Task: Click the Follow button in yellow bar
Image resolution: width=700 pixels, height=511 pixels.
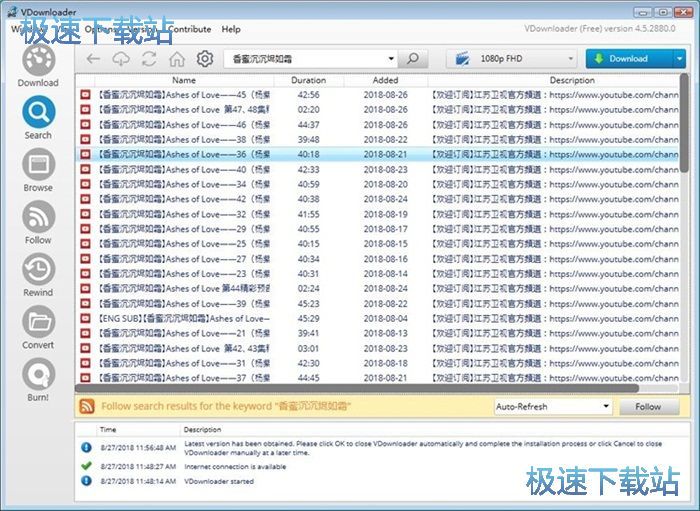Action: pyautogui.click(x=649, y=407)
